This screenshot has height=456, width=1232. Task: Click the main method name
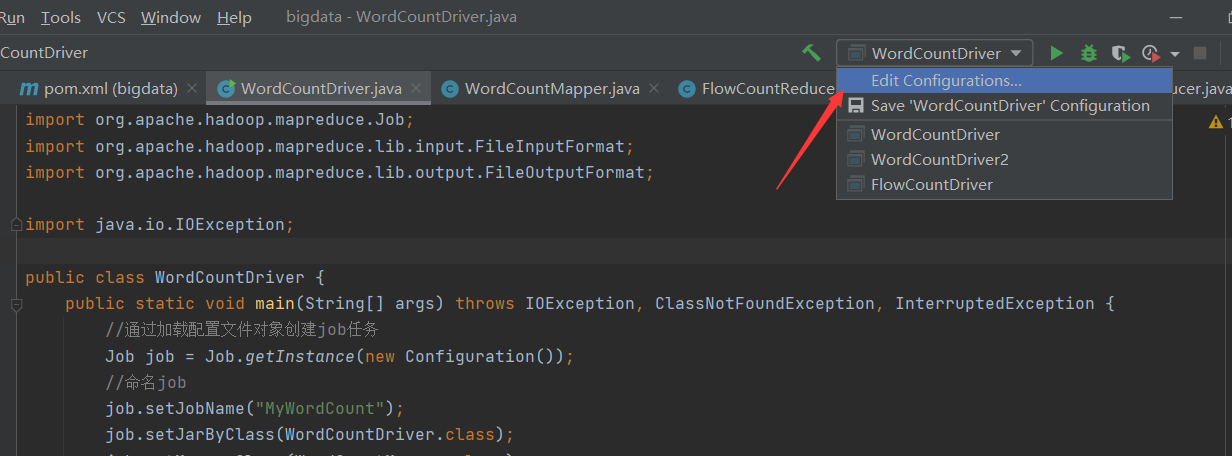(275, 304)
